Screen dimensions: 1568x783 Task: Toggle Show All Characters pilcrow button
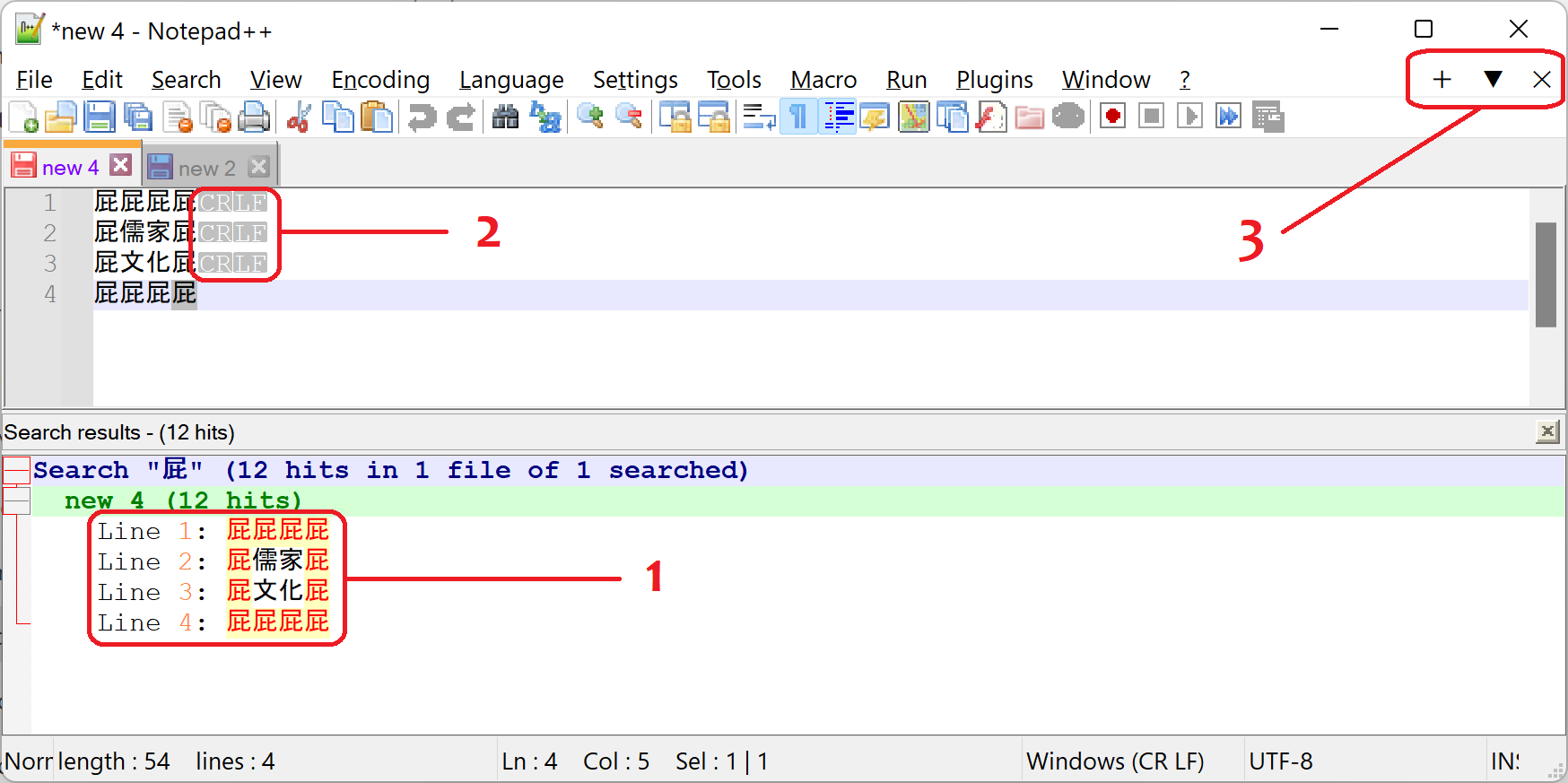point(797,117)
